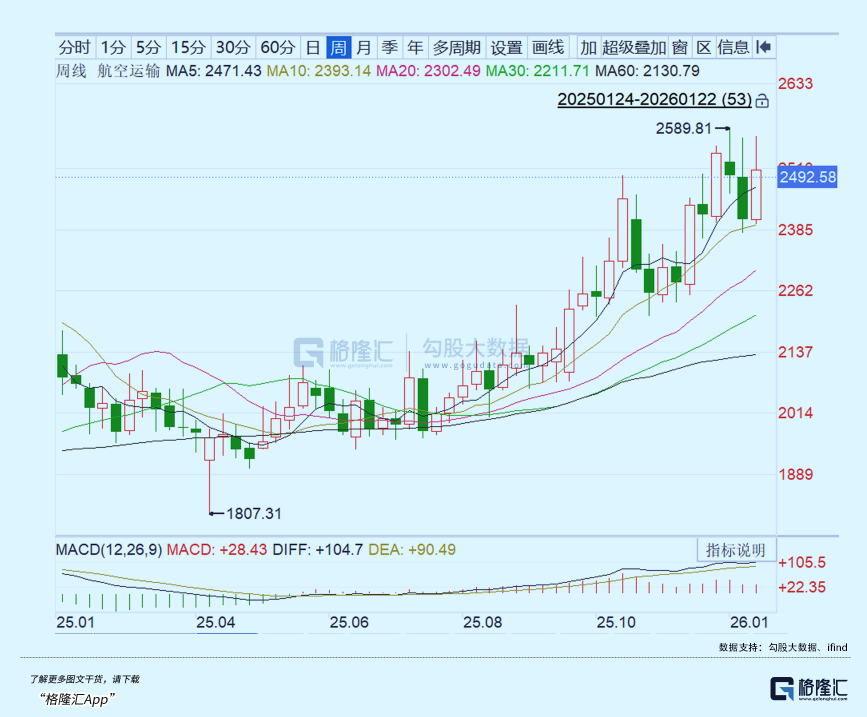This screenshot has width=867, height=717.
Task: Click the 信息 info button
Action: [x=733, y=47]
